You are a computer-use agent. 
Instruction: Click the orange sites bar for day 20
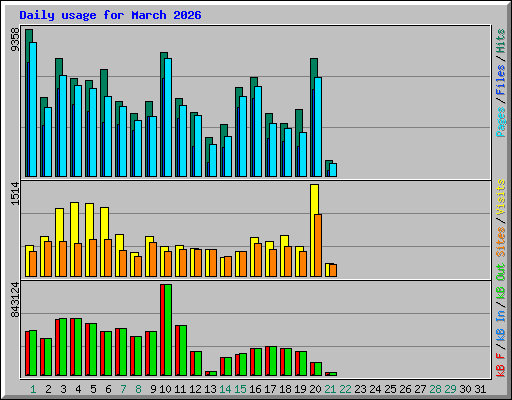pos(318,245)
